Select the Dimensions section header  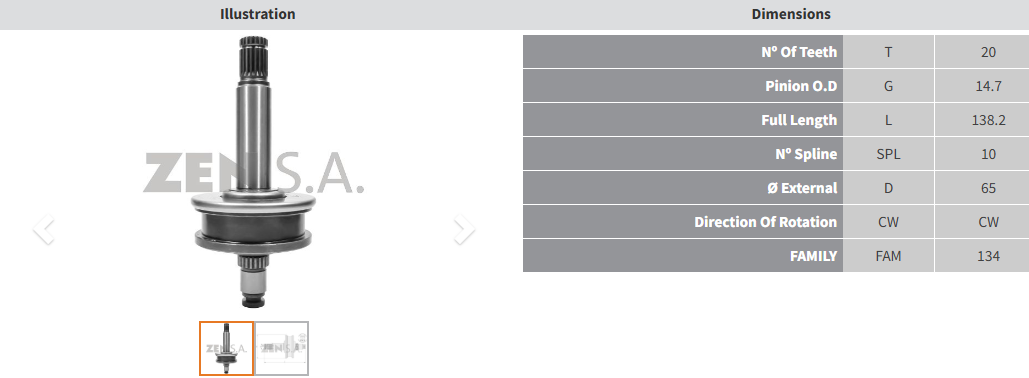(x=791, y=14)
